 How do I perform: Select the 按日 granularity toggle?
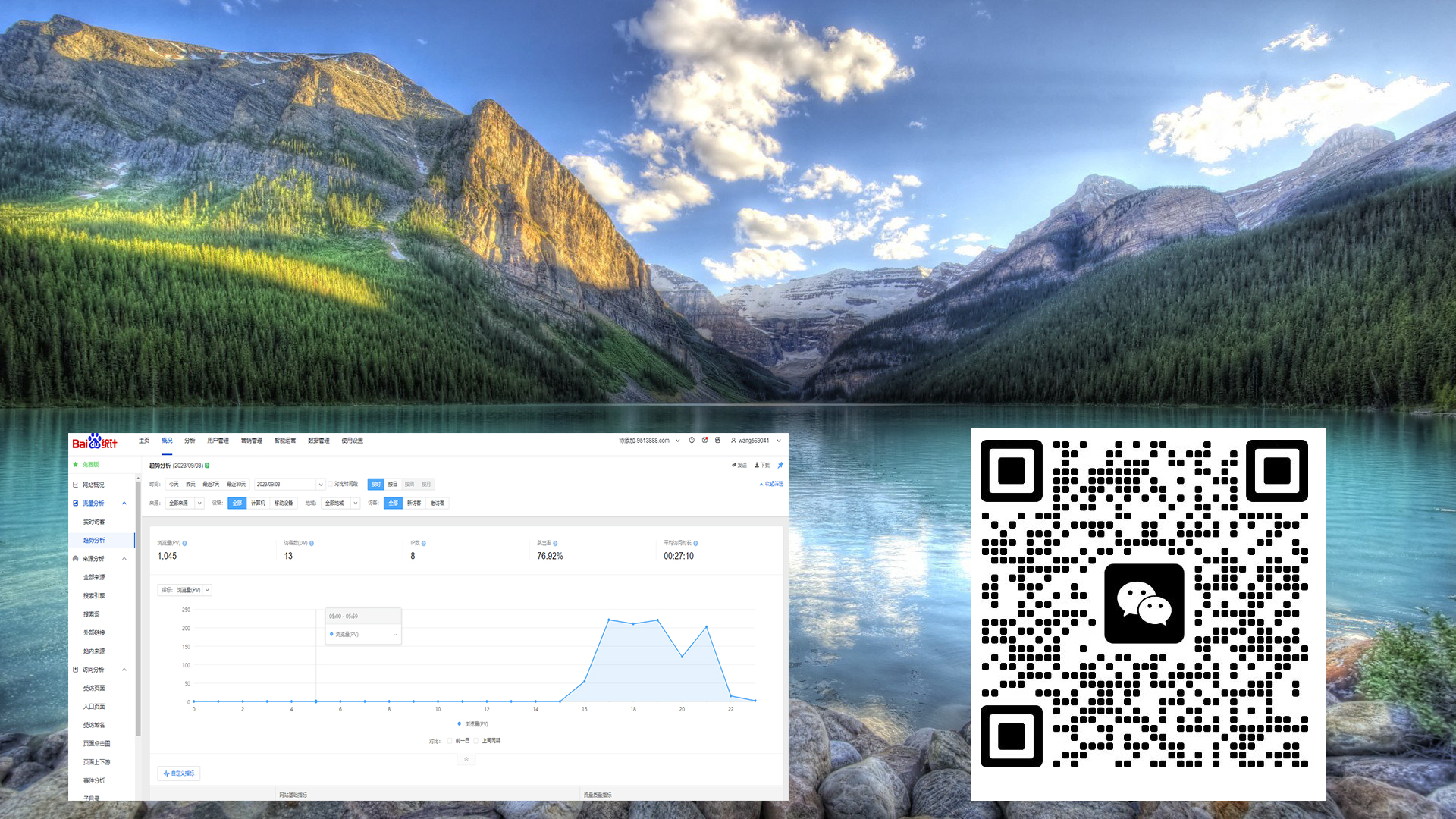pyautogui.click(x=393, y=484)
